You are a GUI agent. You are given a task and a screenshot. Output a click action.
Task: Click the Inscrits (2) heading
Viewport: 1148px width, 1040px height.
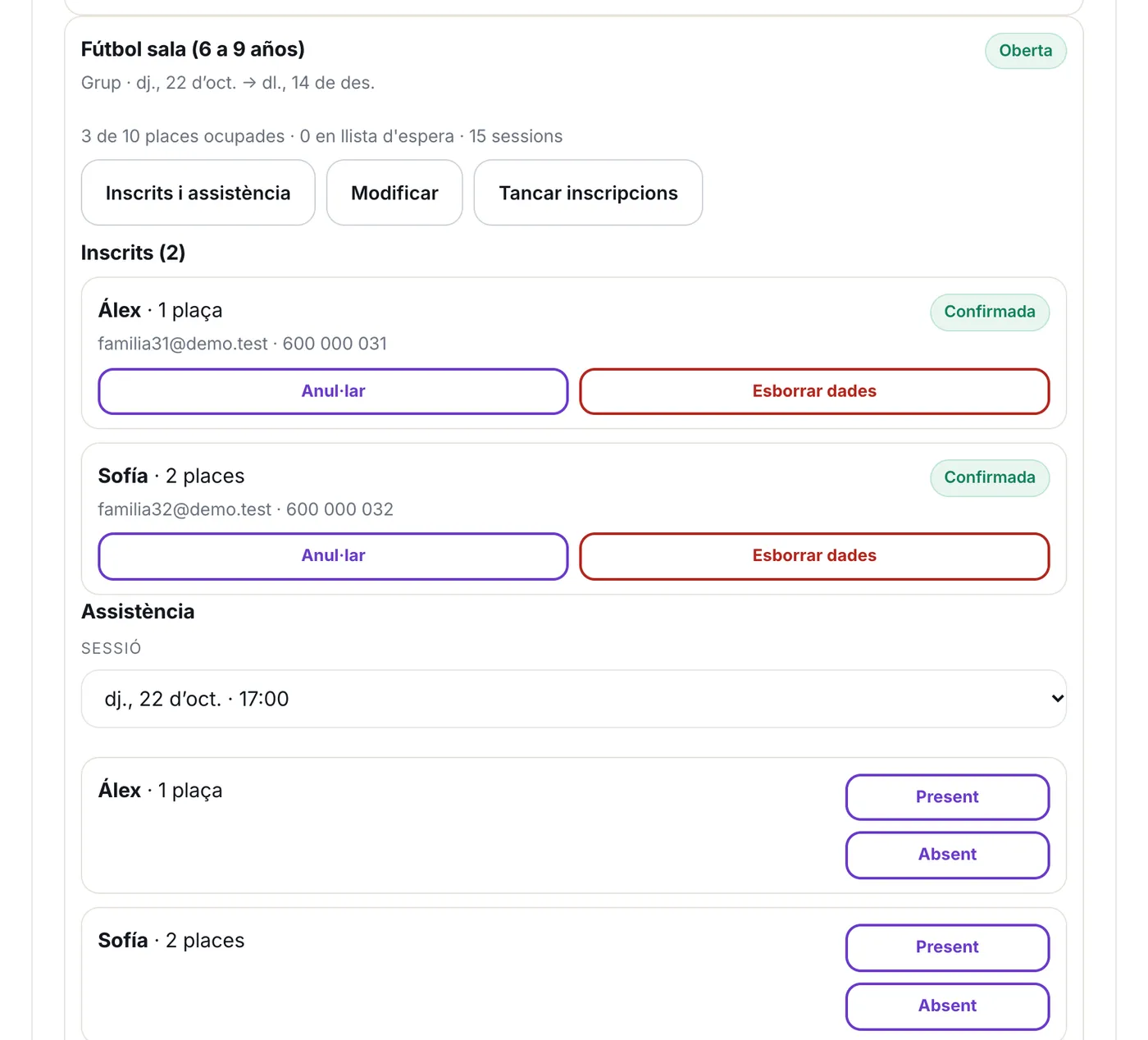point(133,253)
